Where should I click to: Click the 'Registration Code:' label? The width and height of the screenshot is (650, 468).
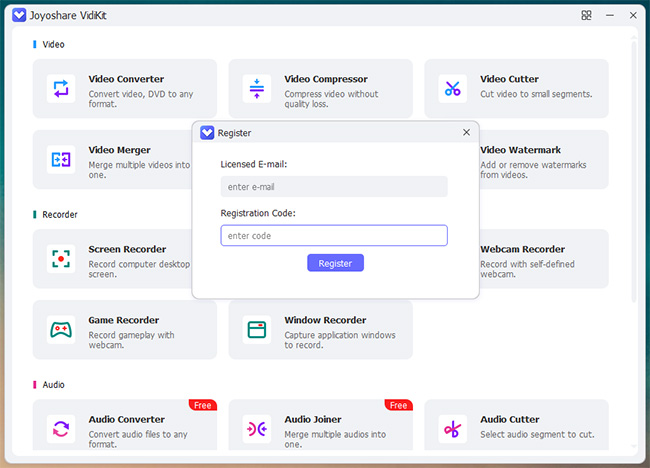tap(258, 213)
